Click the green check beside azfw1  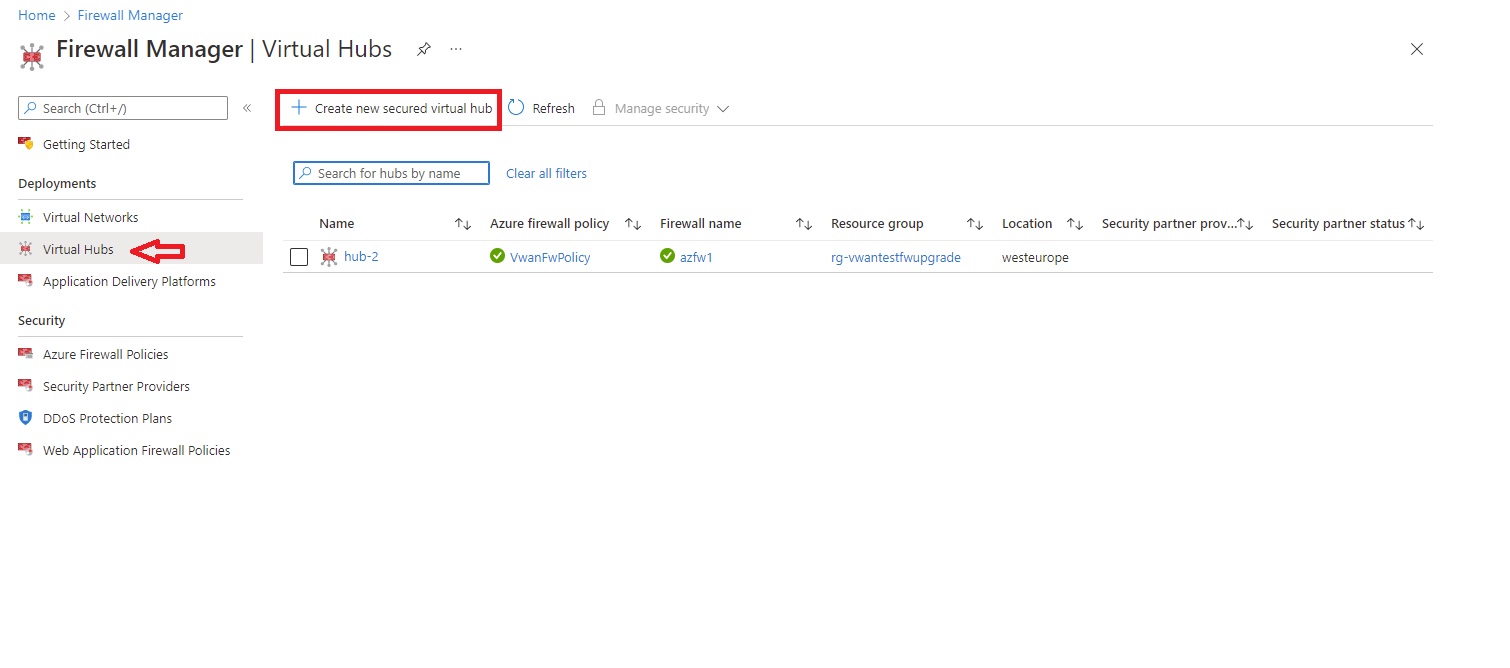667,256
